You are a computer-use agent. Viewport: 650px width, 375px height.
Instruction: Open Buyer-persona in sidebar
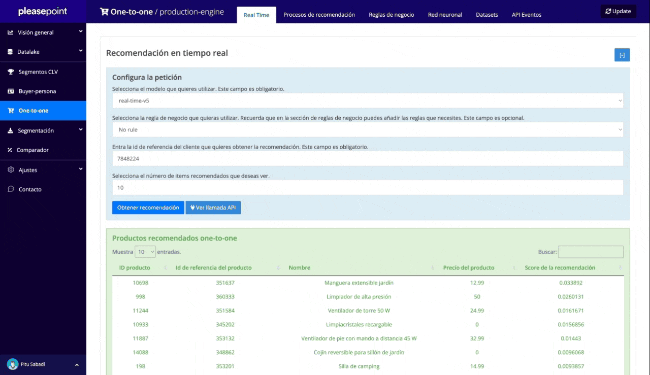pos(43,91)
